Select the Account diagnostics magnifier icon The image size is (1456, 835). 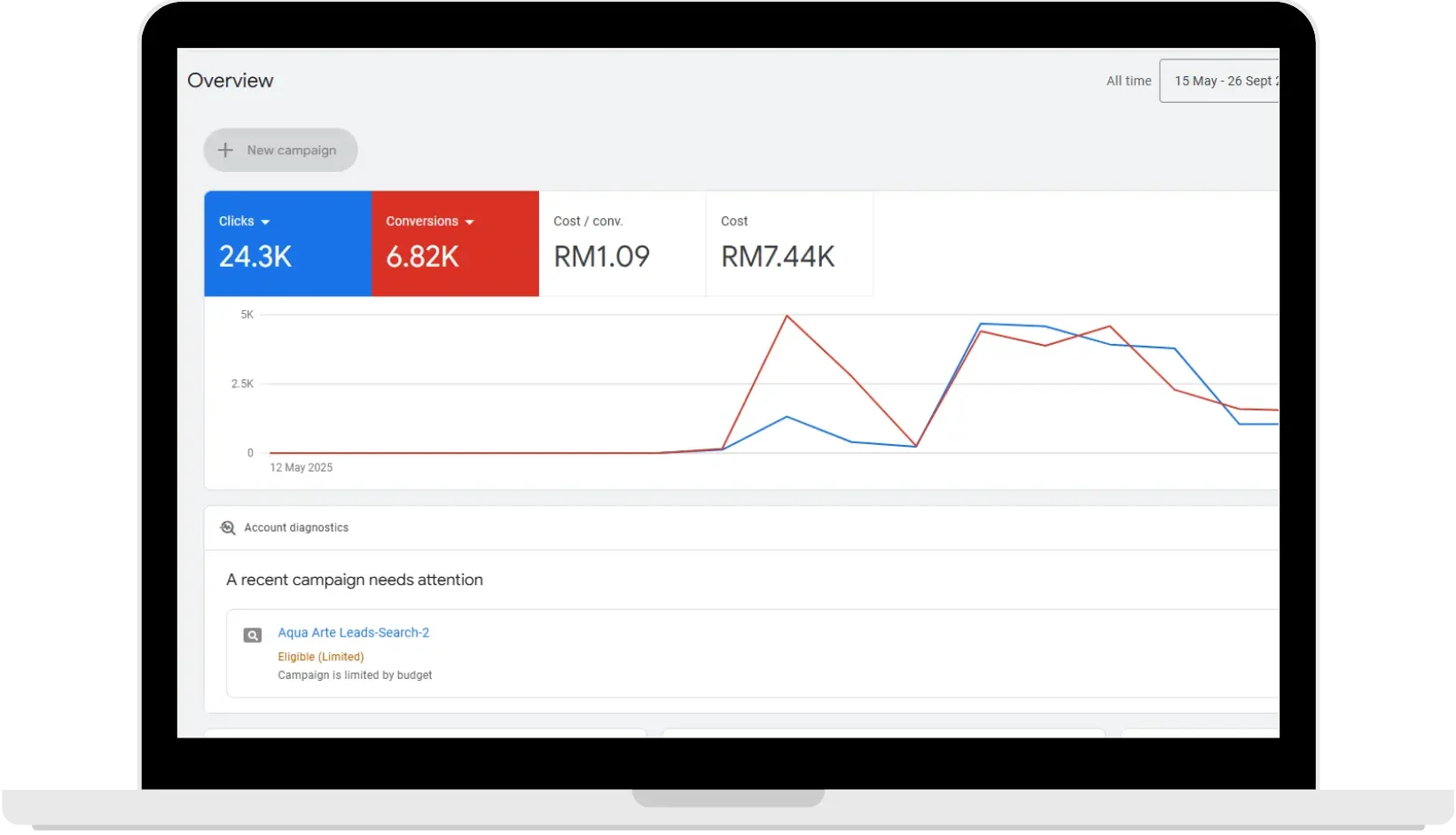228,527
